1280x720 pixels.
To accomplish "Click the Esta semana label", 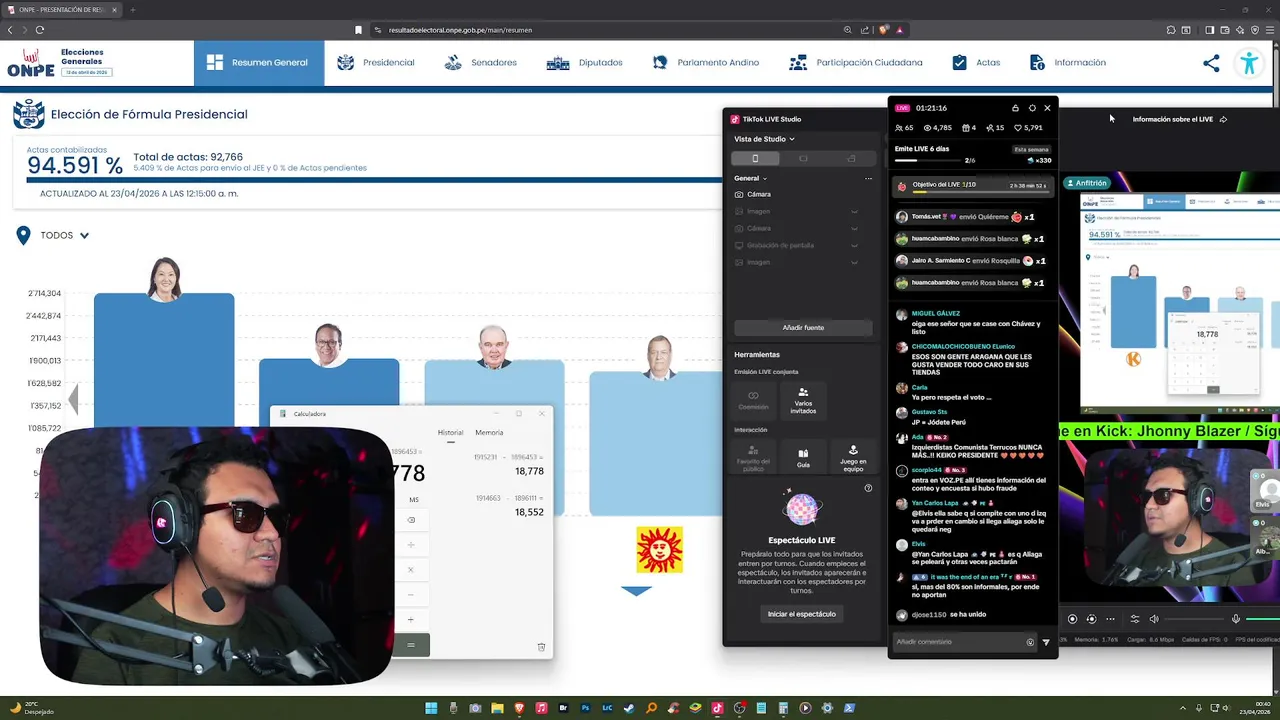I will [x=1031, y=149].
